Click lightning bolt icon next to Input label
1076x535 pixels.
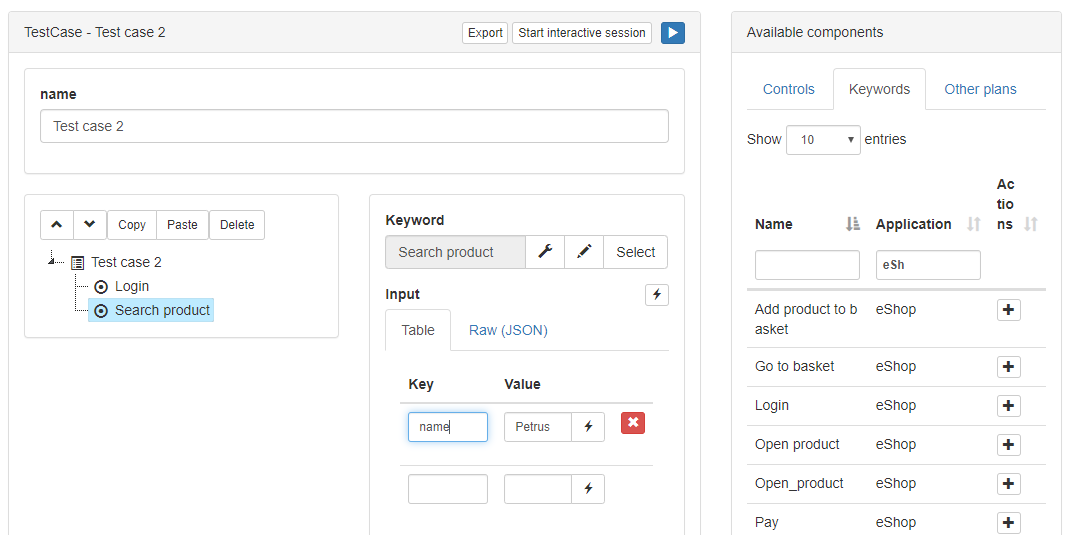tap(657, 295)
